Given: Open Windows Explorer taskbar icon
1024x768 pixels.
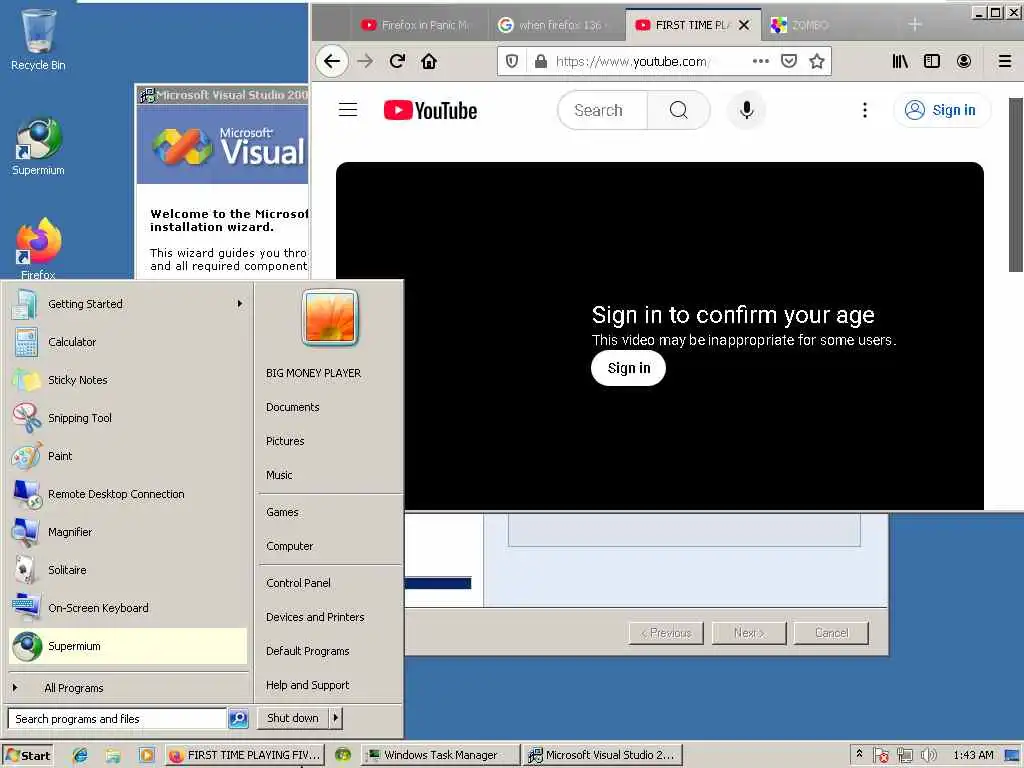Looking at the screenshot, I should click(113, 756).
